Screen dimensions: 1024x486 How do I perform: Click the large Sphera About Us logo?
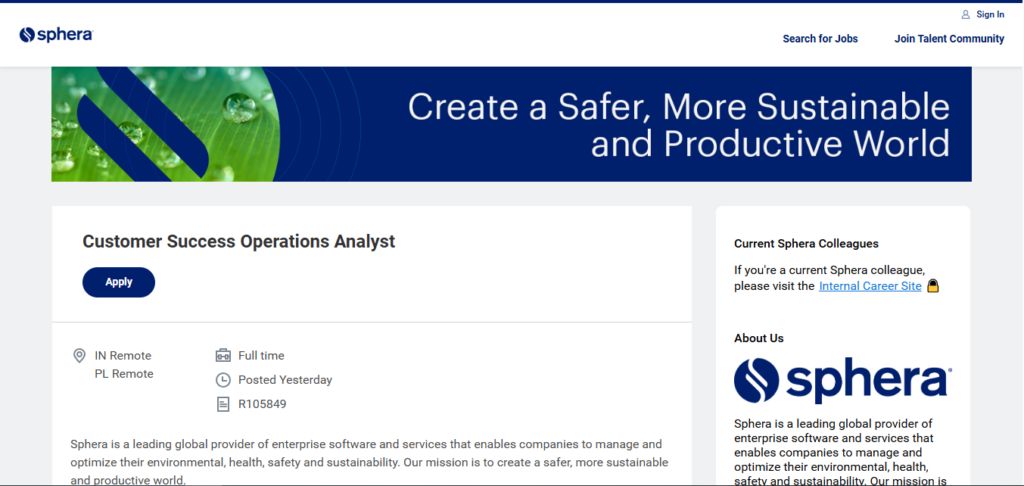[842, 381]
